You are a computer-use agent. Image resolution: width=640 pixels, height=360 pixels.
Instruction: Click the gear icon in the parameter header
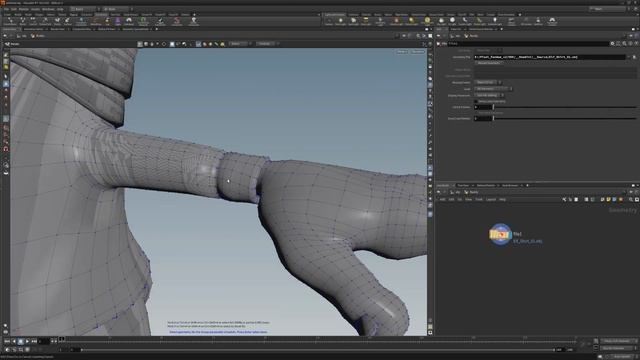tap(613, 43)
